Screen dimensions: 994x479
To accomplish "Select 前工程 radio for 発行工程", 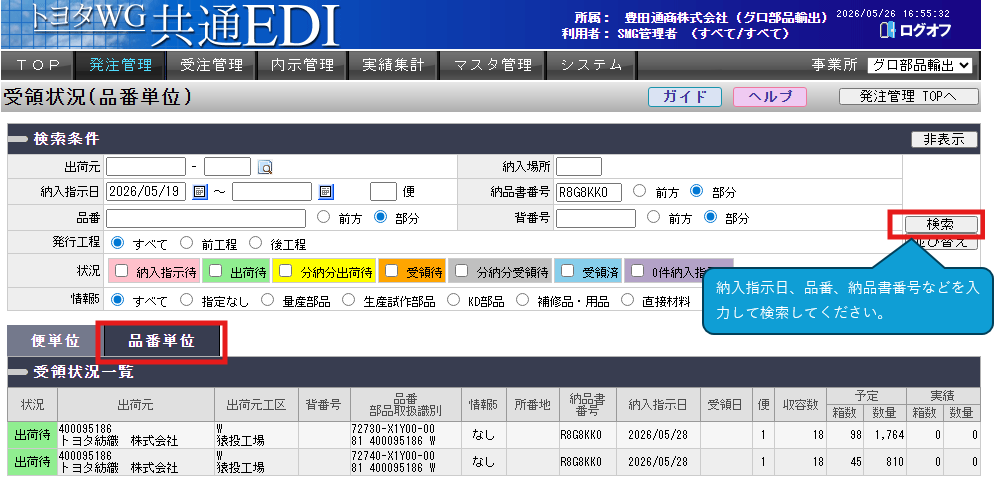I will [186, 243].
